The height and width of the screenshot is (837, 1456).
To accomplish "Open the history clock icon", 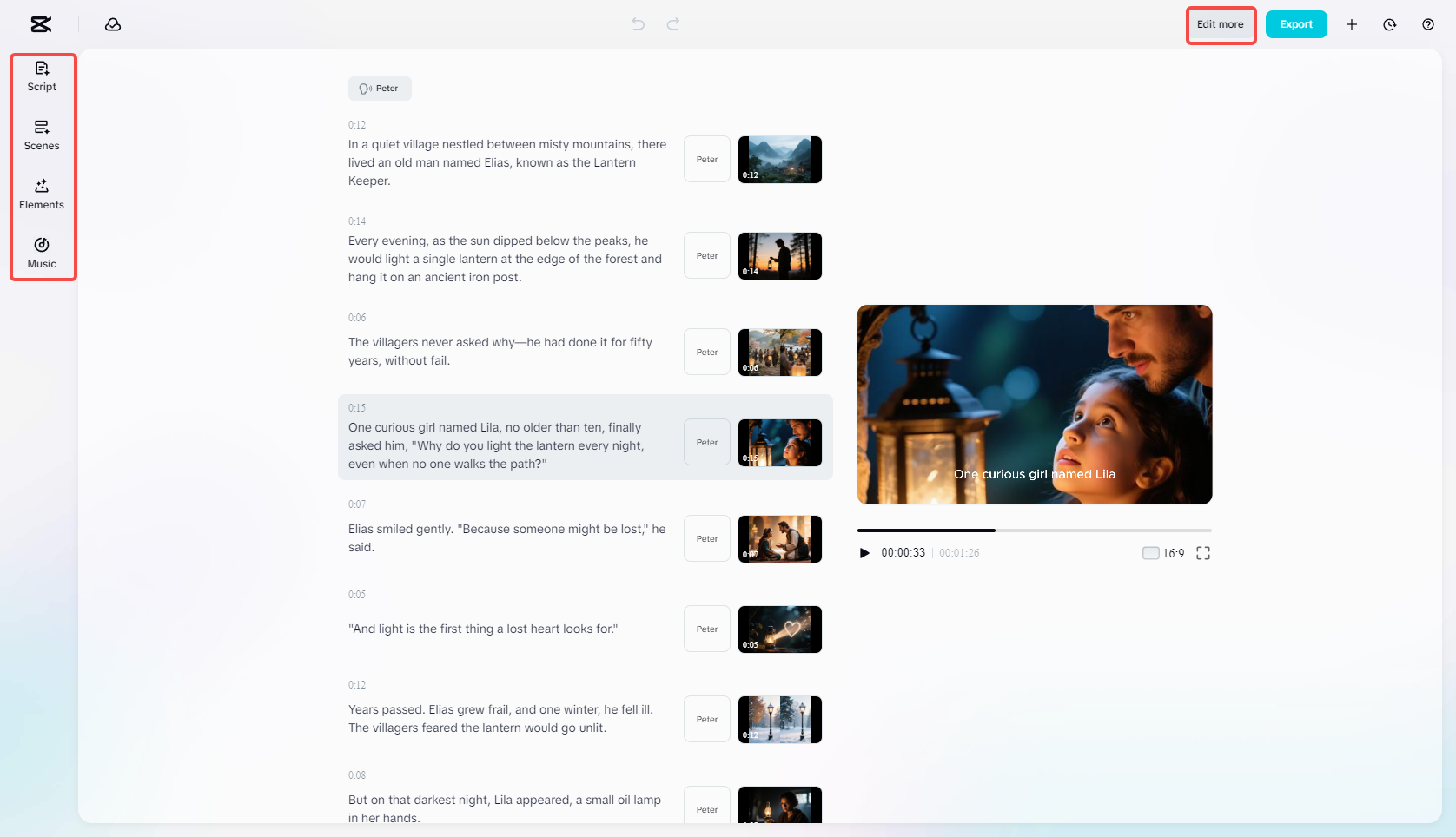I will coord(1390,24).
